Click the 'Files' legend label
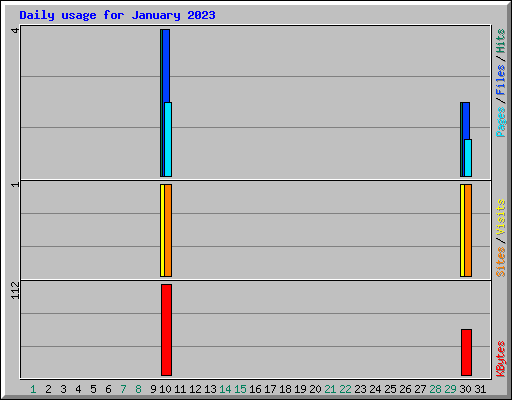512x400 pixels. click(x=501, y=80)
